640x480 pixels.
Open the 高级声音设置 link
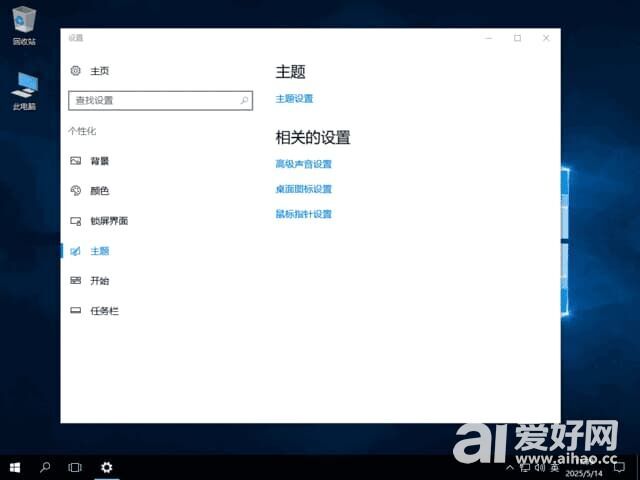pos(304,164)
